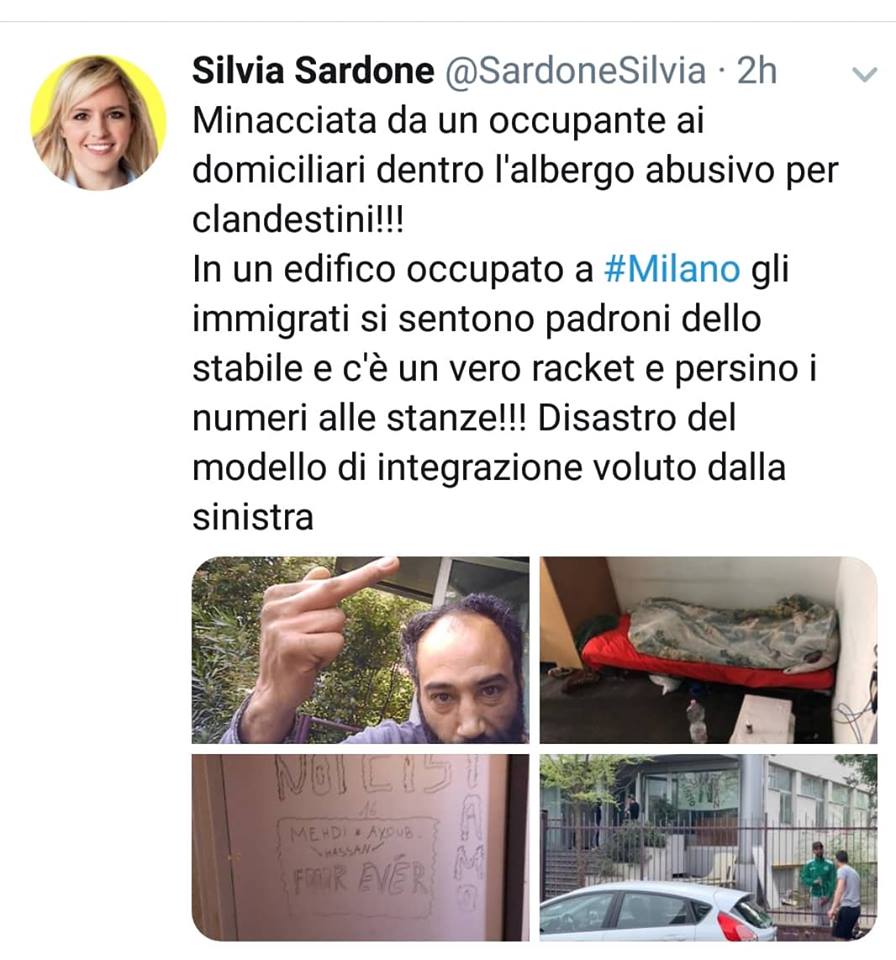The width and height of the screenshot is (896, 960).
Task: Click the white car in the bottom-right photo
Action: tap(657, 912)
